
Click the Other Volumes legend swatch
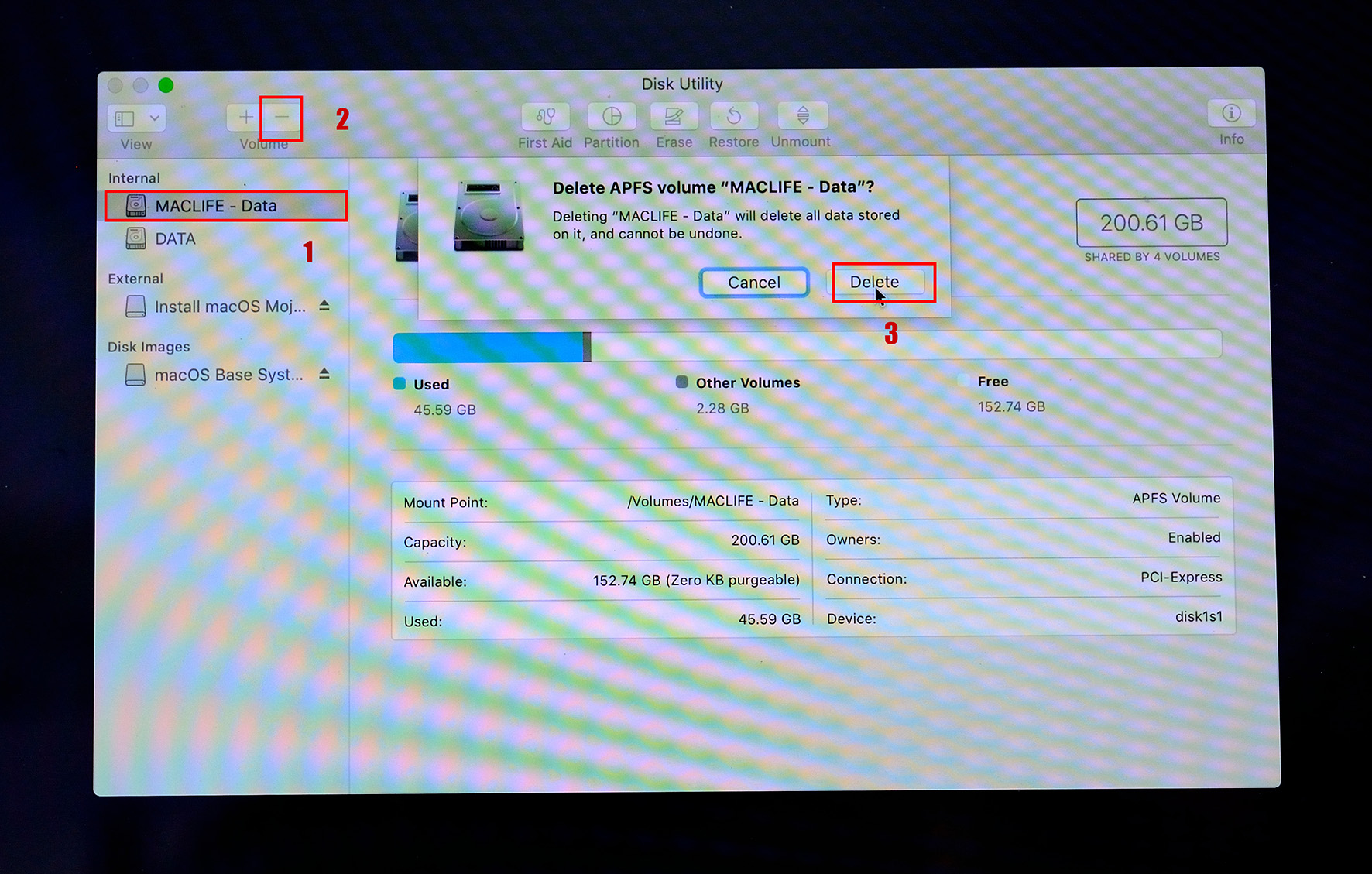click(x=681, y=382)
